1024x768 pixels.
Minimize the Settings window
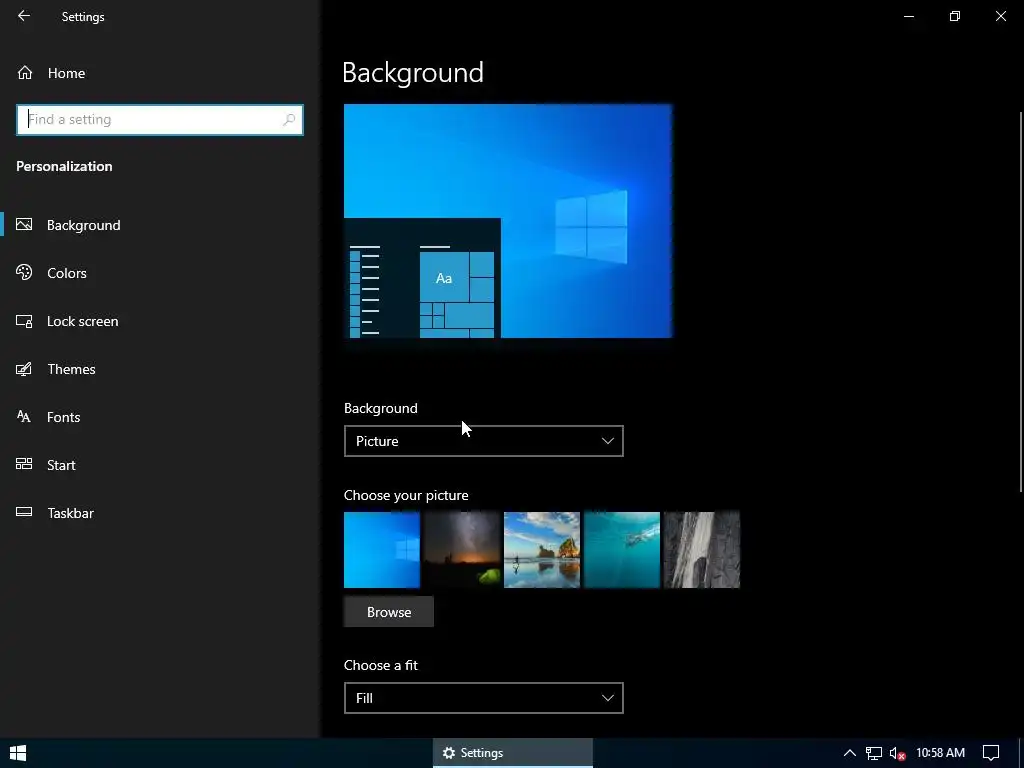908,16
